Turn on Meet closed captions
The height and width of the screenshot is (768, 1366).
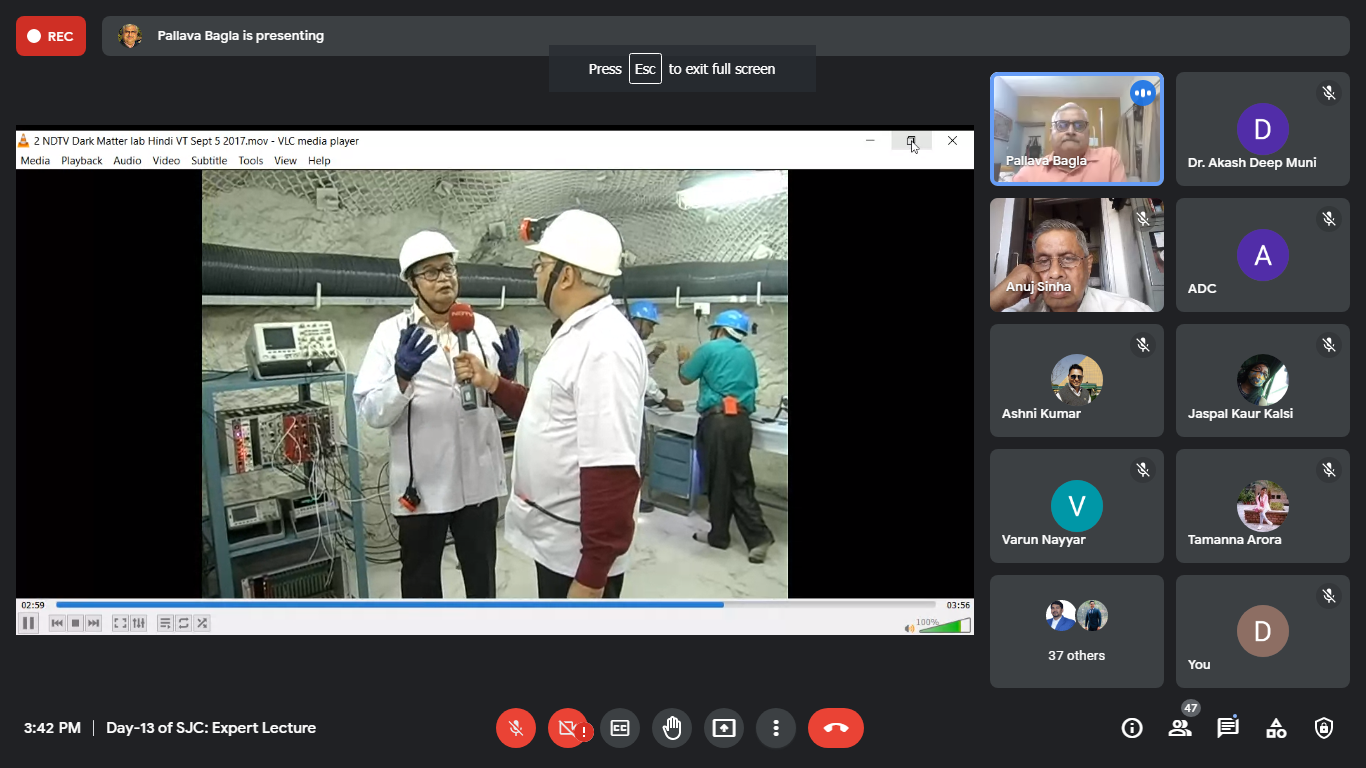coord(620,728)
